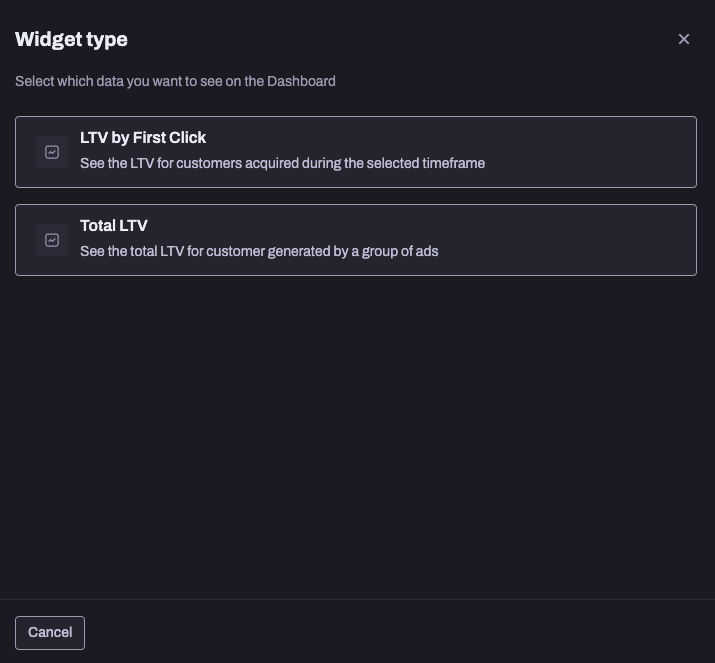
Task: Click 'See the LTV for customers' text
Action: [161, 163]
